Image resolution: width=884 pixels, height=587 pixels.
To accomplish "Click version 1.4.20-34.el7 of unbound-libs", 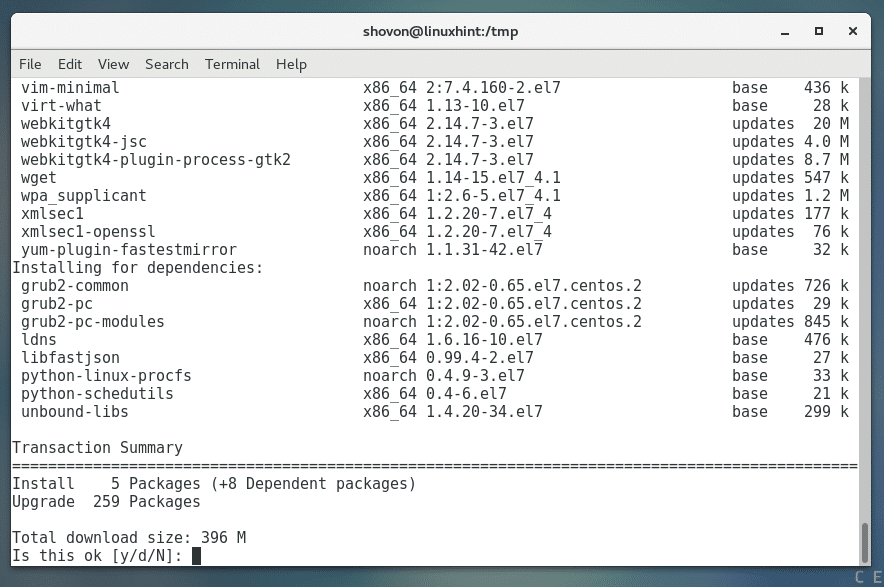I will (x=484, y=412).
